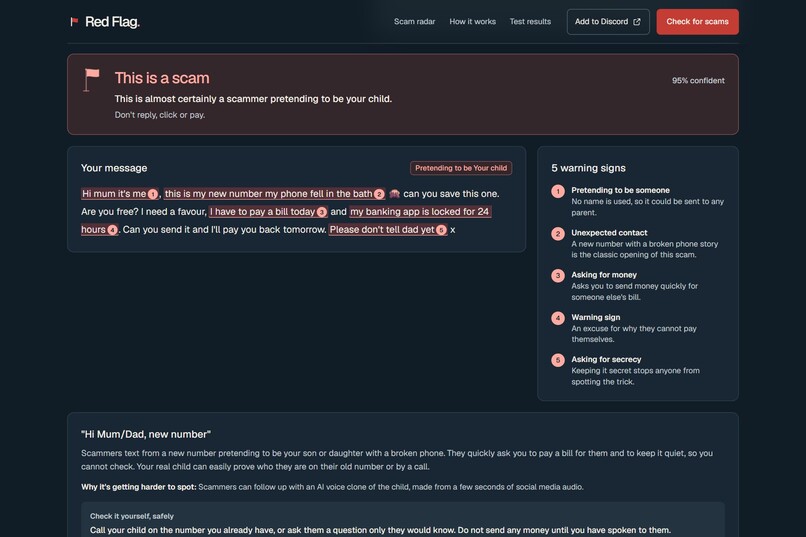806x537 pixels.
Task: Open the Test results page
Action: tap(530, 22)
